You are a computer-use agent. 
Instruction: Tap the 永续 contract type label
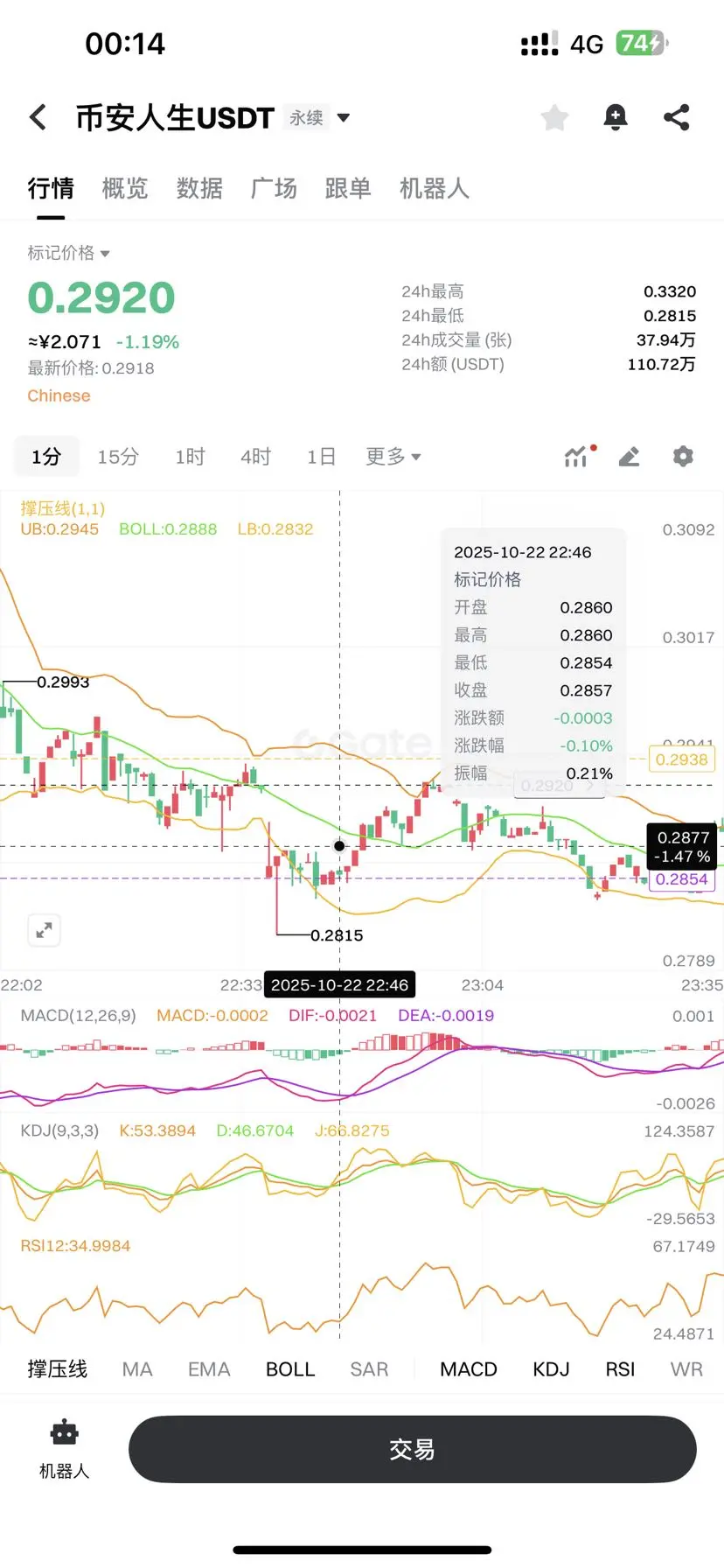coord(307,117)
